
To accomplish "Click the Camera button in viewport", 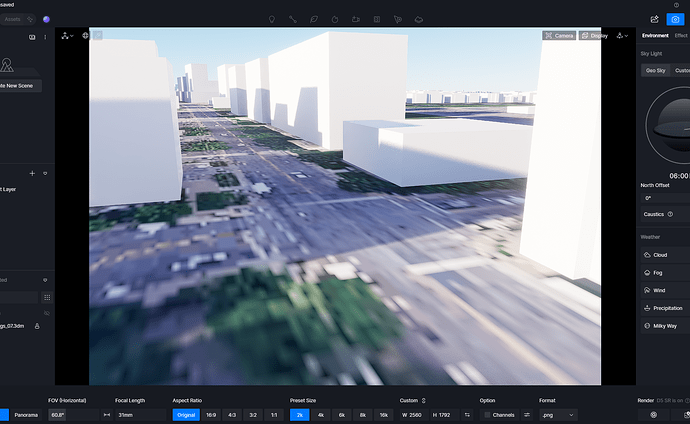I will (x=559, y=36).
